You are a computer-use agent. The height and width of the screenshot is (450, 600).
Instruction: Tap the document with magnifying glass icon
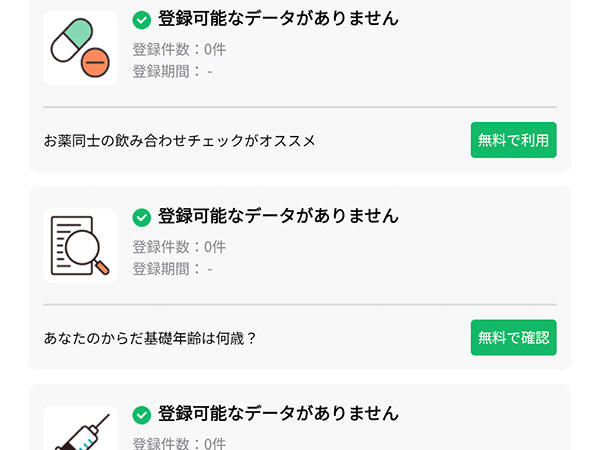(80, 246)
